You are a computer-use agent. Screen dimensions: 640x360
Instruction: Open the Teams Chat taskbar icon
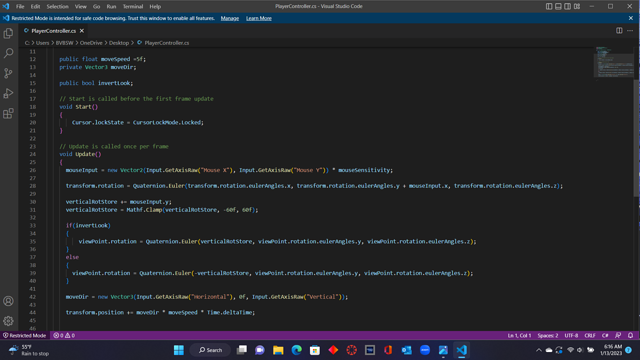tap(260, 350)
